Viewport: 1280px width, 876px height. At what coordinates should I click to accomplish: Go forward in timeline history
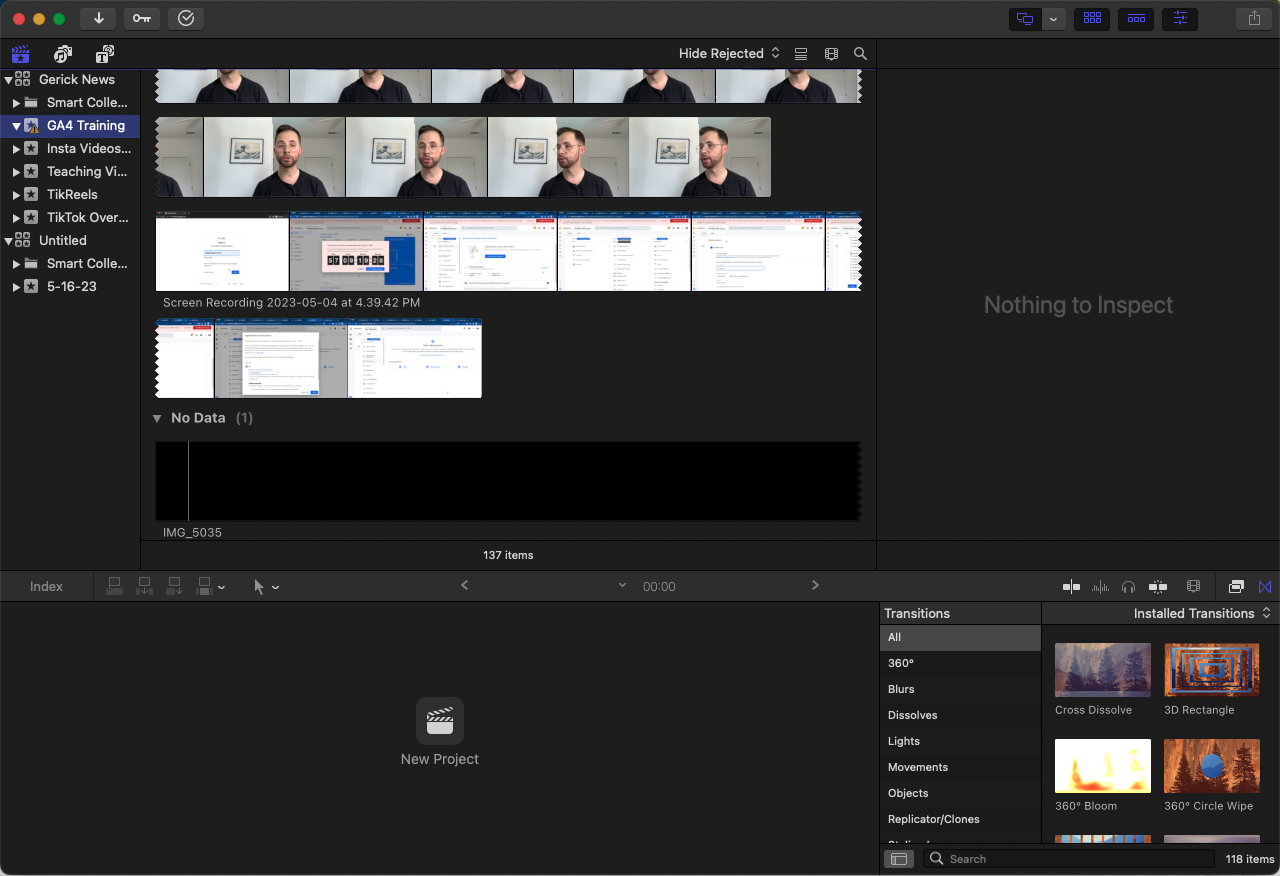815,586
